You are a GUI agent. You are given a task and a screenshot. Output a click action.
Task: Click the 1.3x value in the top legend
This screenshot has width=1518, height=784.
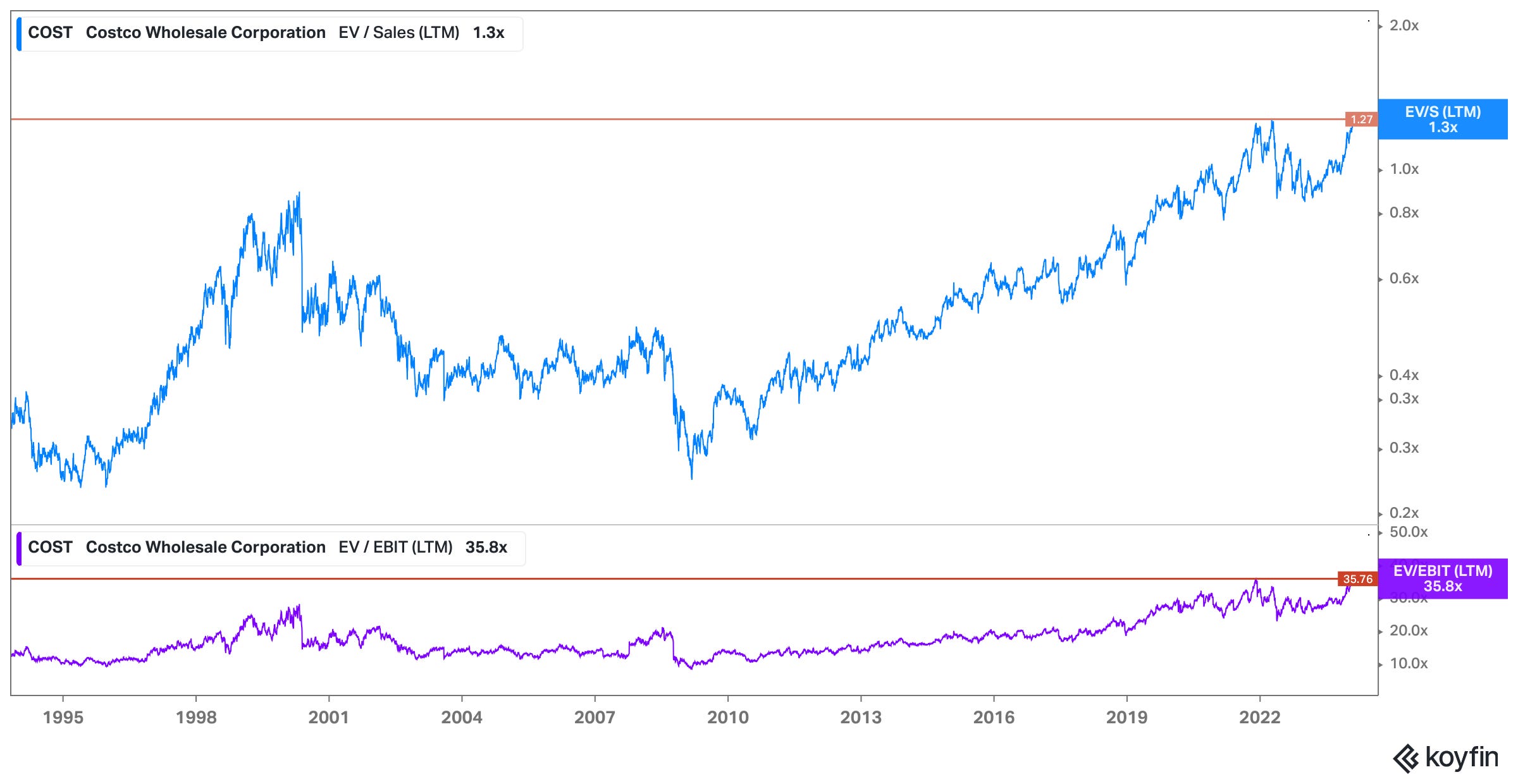coord(488,33)
